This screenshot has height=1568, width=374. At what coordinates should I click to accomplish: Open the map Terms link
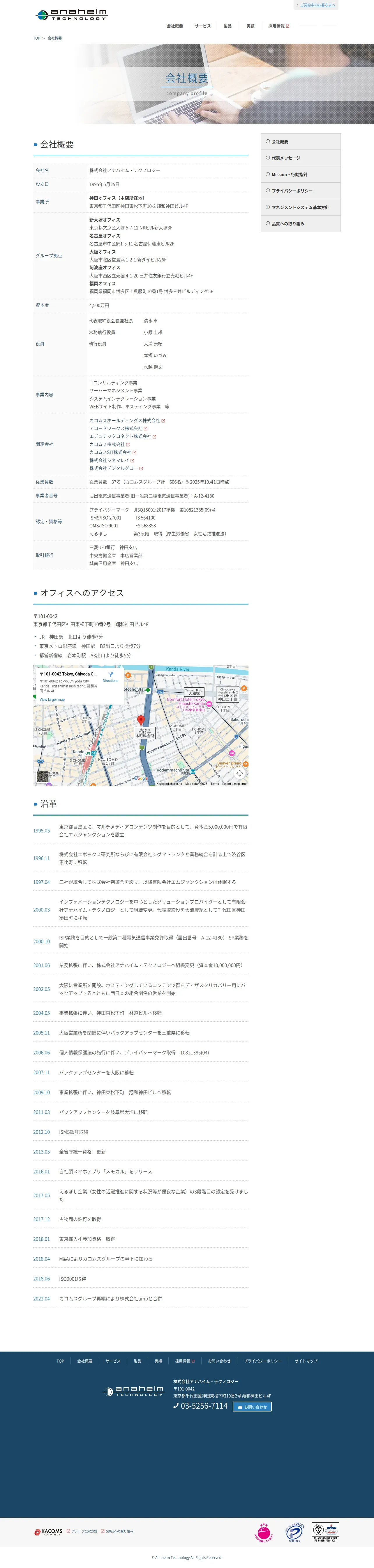click(x=214, y=784)
